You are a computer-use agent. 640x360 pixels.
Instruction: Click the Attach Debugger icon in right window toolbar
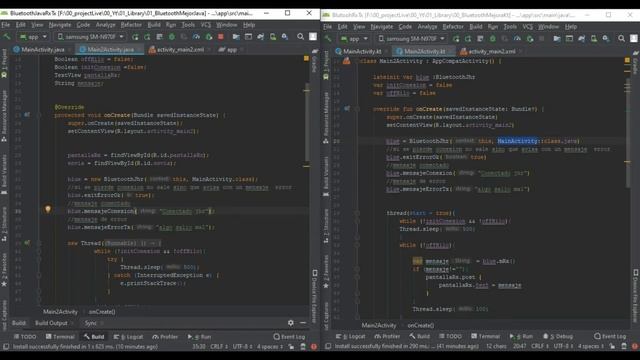pyautogui.click(x=529, y=38)
